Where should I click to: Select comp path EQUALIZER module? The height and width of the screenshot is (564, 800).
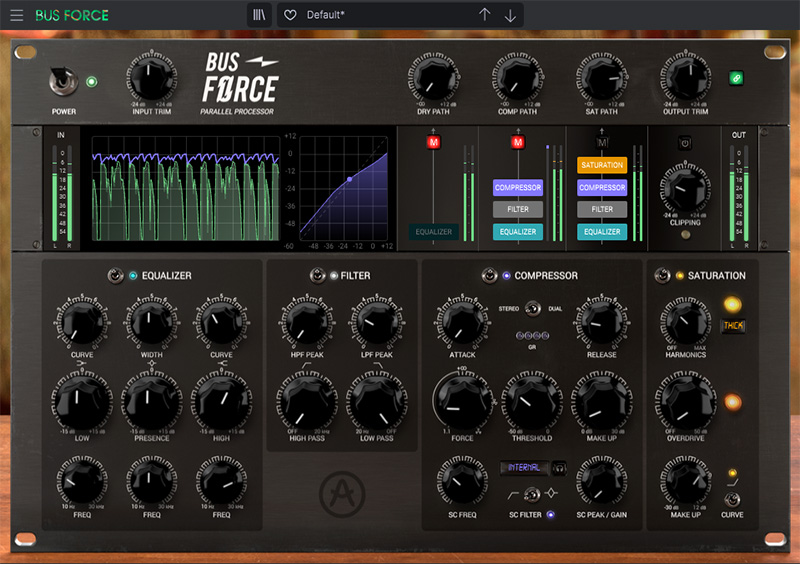click(518, 232)
